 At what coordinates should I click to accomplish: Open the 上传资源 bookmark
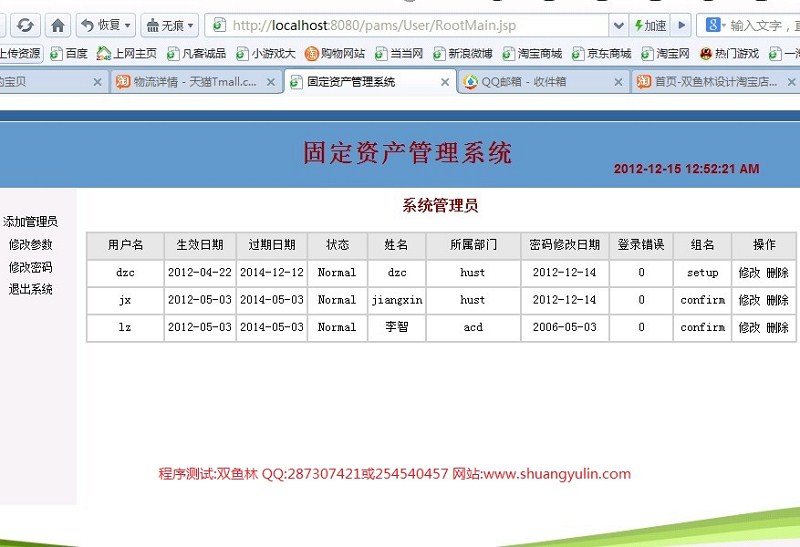[x=20, y=53]
